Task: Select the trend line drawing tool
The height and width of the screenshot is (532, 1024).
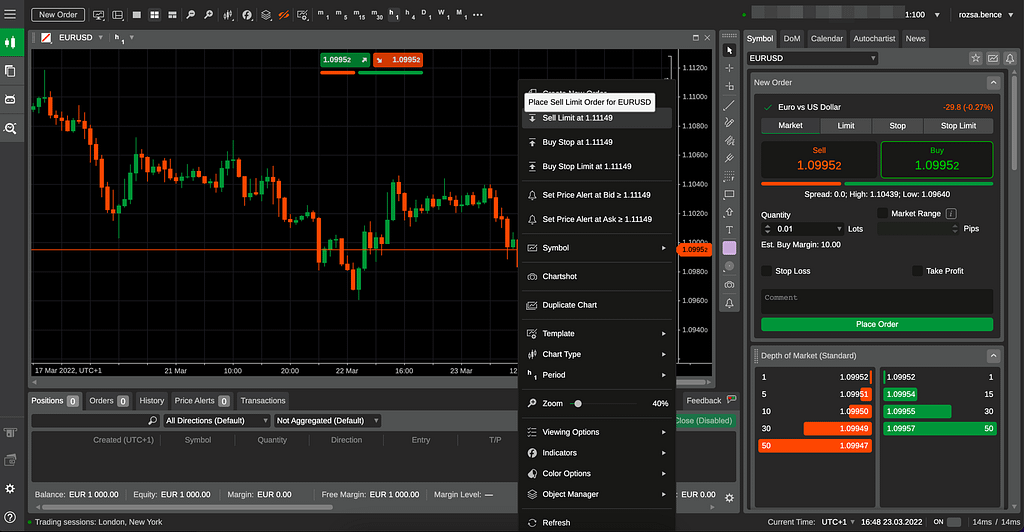Action: click(x=729, y=104)
